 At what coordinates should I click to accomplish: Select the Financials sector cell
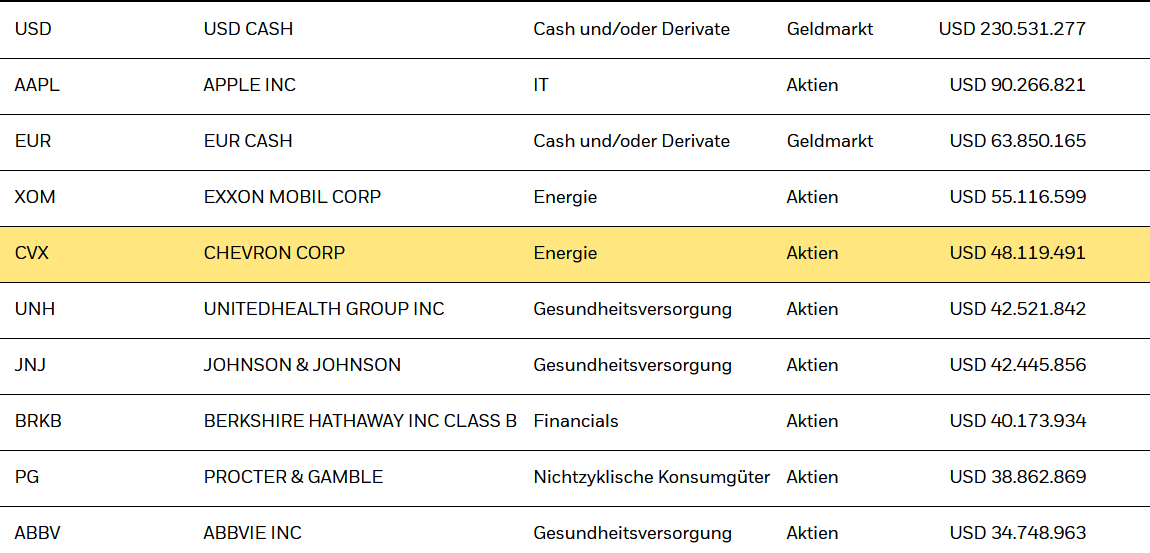[576, 421]
